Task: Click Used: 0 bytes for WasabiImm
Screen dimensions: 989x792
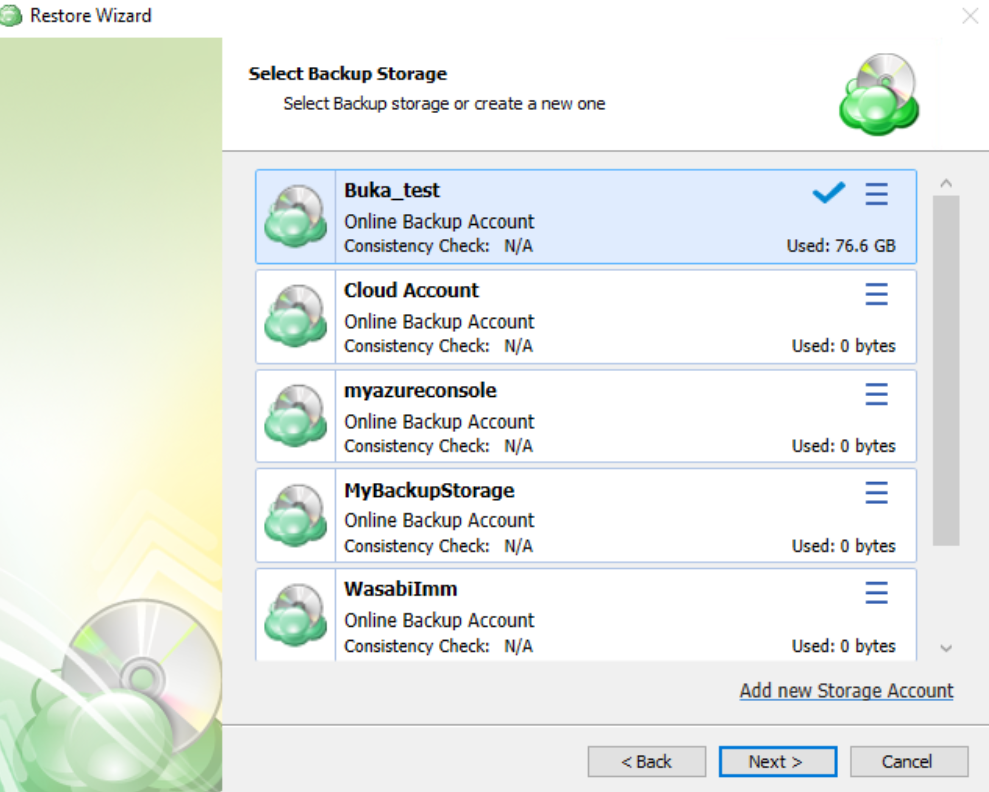Action: coord(843,646)
